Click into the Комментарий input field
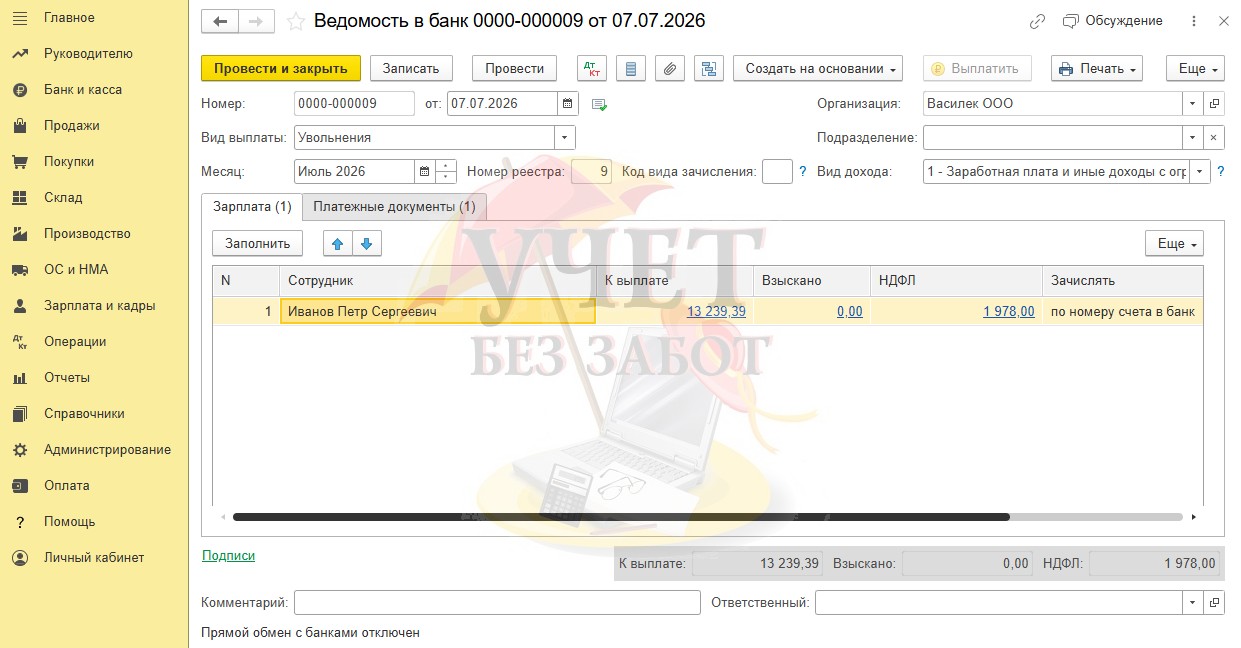 497,603
